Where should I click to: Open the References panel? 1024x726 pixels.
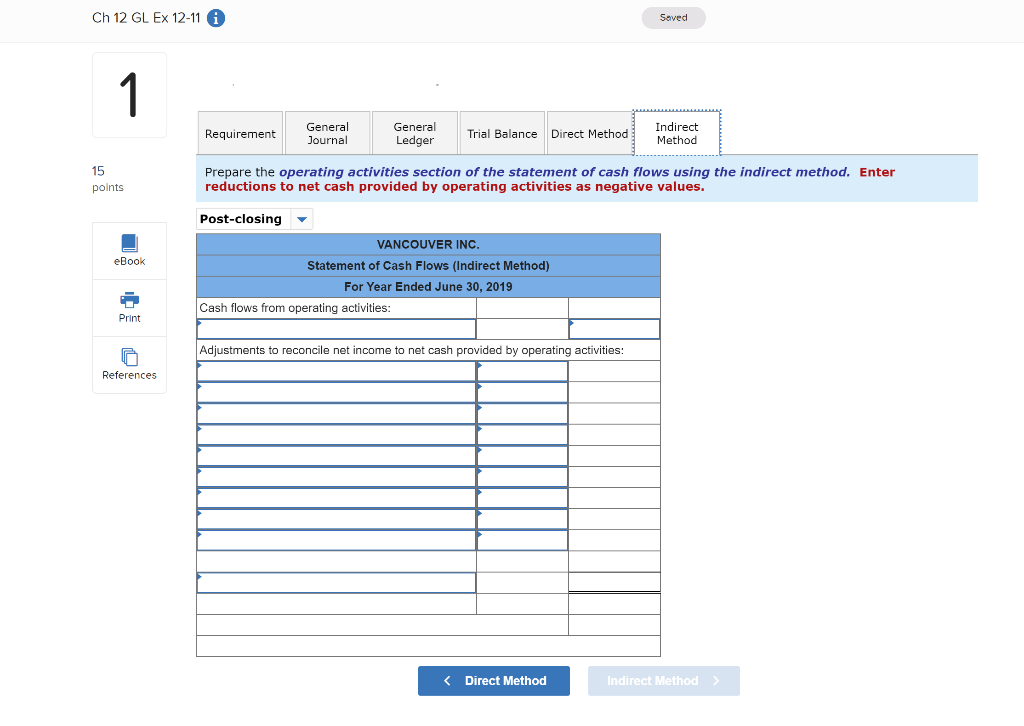tap(129, 365)
